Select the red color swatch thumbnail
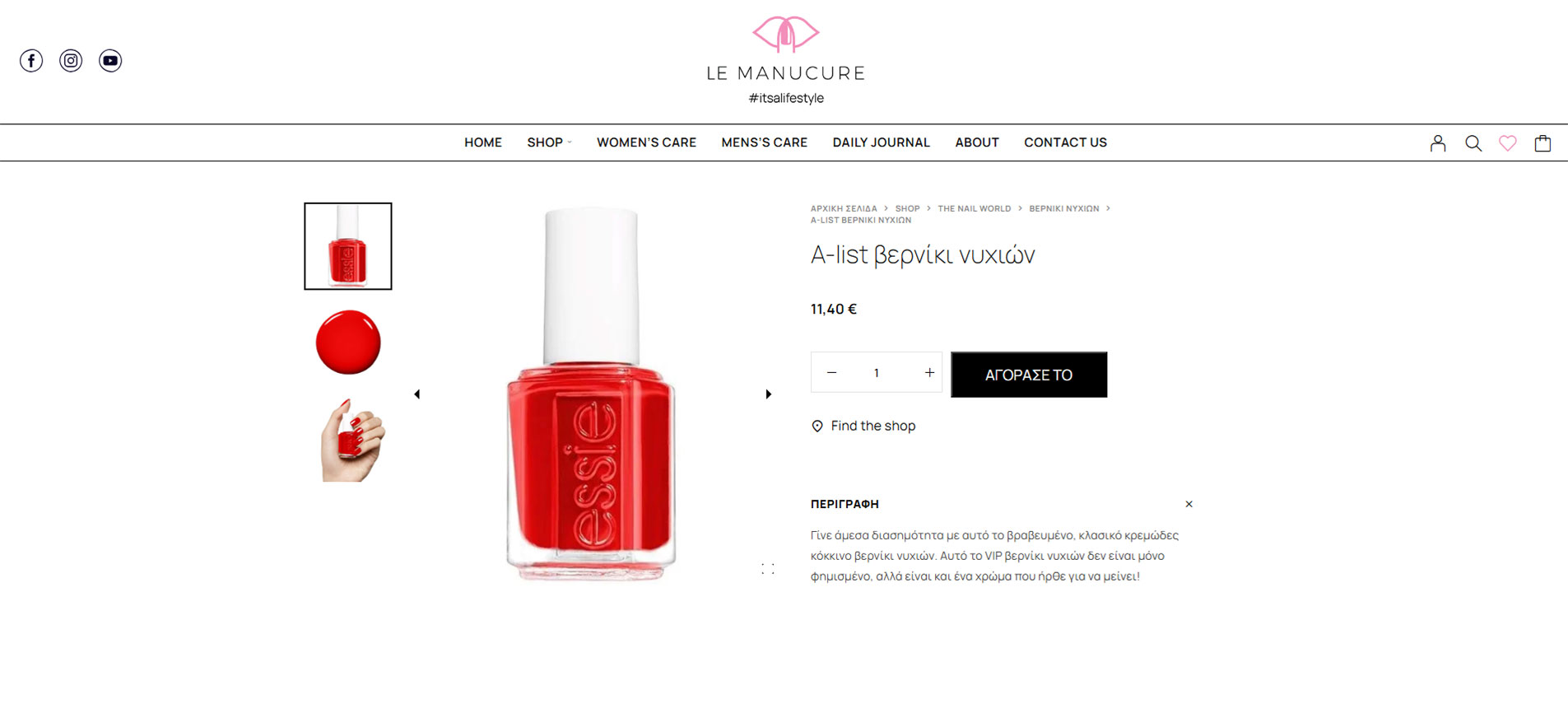 348,343
